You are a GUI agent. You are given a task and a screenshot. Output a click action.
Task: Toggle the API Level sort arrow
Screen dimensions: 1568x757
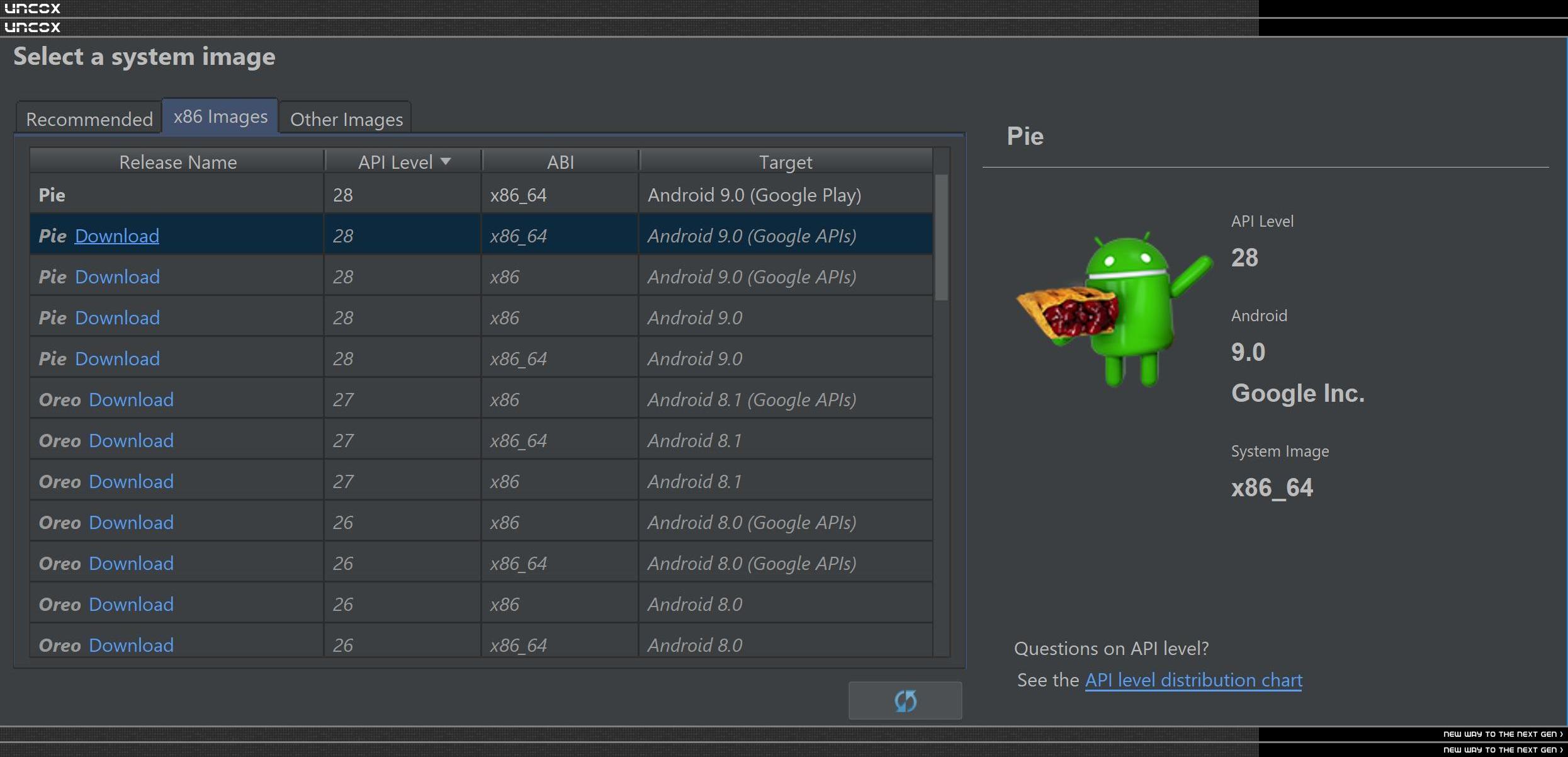point(446,161)
